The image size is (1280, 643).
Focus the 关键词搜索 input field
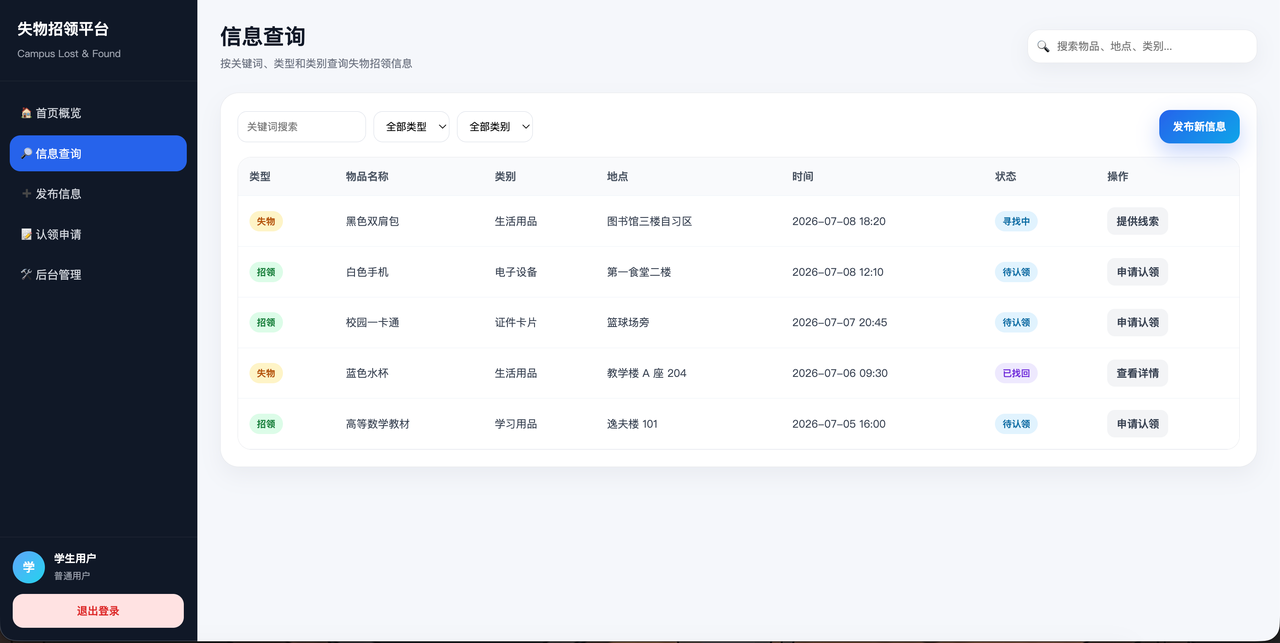[301, 127]
